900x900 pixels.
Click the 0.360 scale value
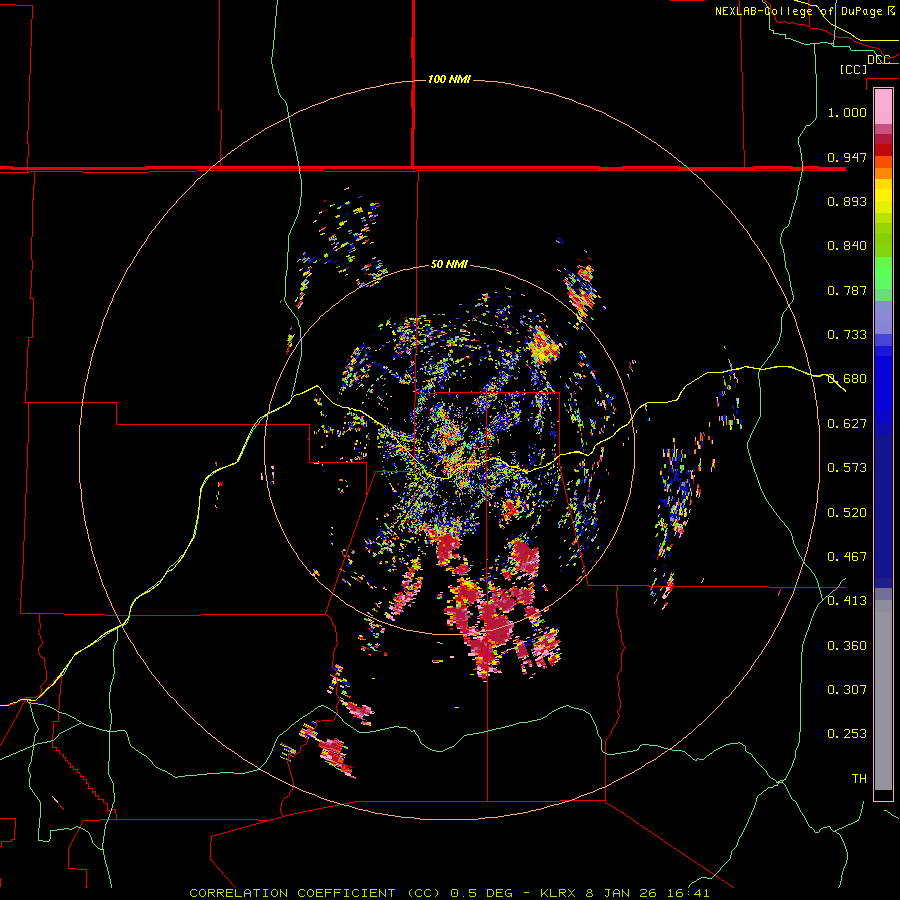click(847, 646)
